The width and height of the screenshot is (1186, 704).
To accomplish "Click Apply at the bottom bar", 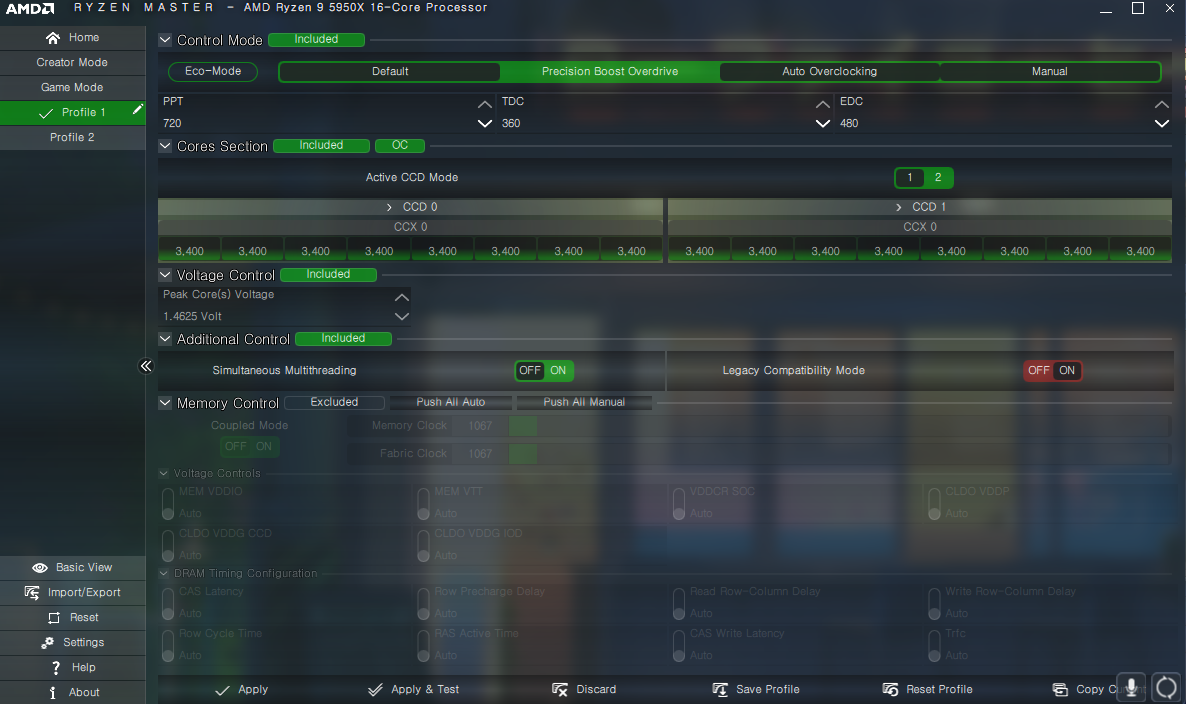I will point(242,690).
